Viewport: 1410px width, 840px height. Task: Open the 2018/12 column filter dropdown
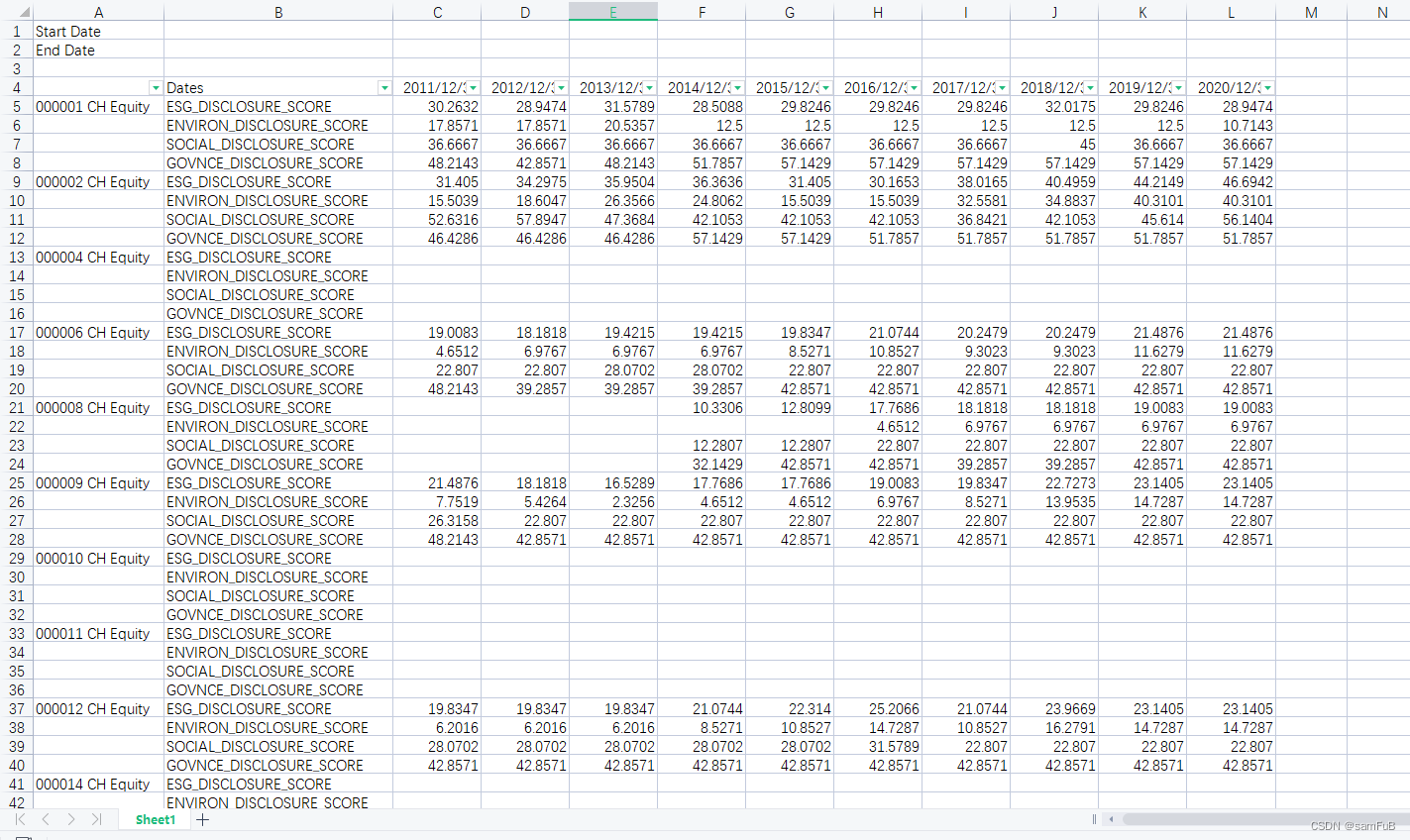[x=1090, y=88]
